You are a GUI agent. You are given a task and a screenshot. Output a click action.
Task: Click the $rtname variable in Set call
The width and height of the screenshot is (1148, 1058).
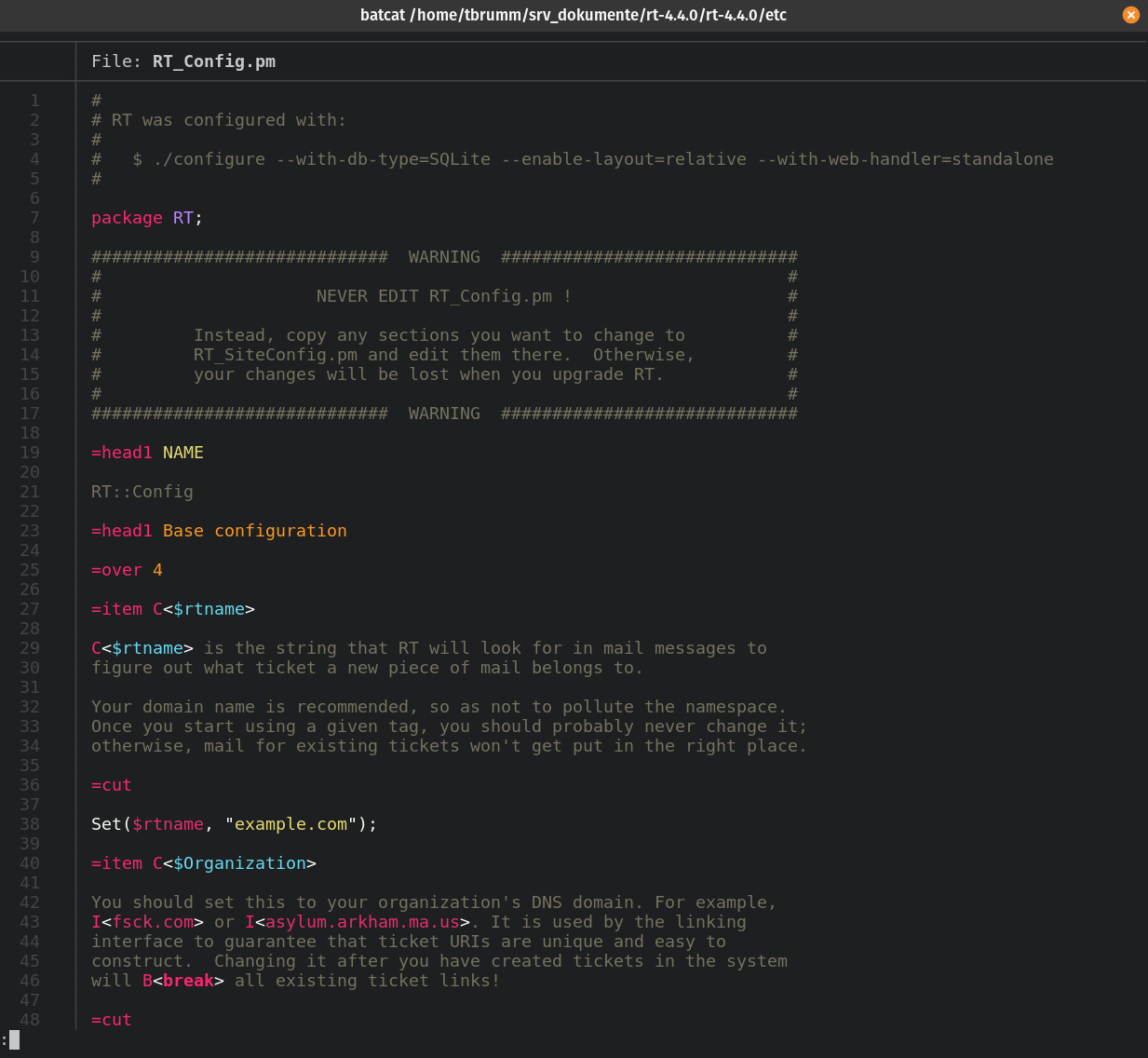(168, 824)
